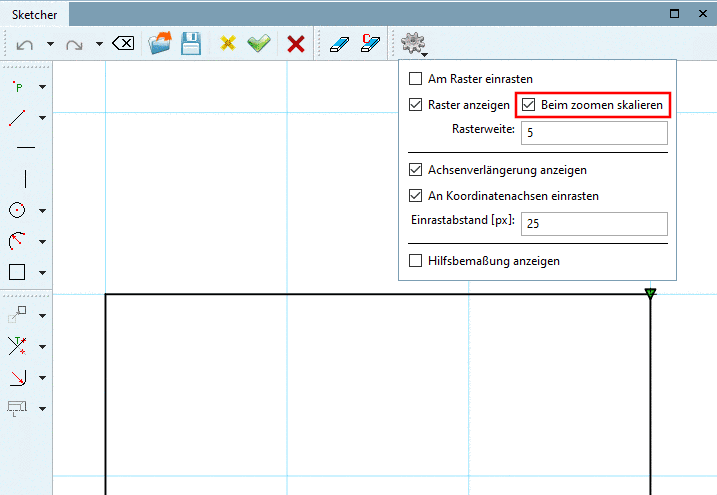Maximize the Sketcher window
Image resolution: width=717 pixels, height=495 pixels.
click(674, 14)
